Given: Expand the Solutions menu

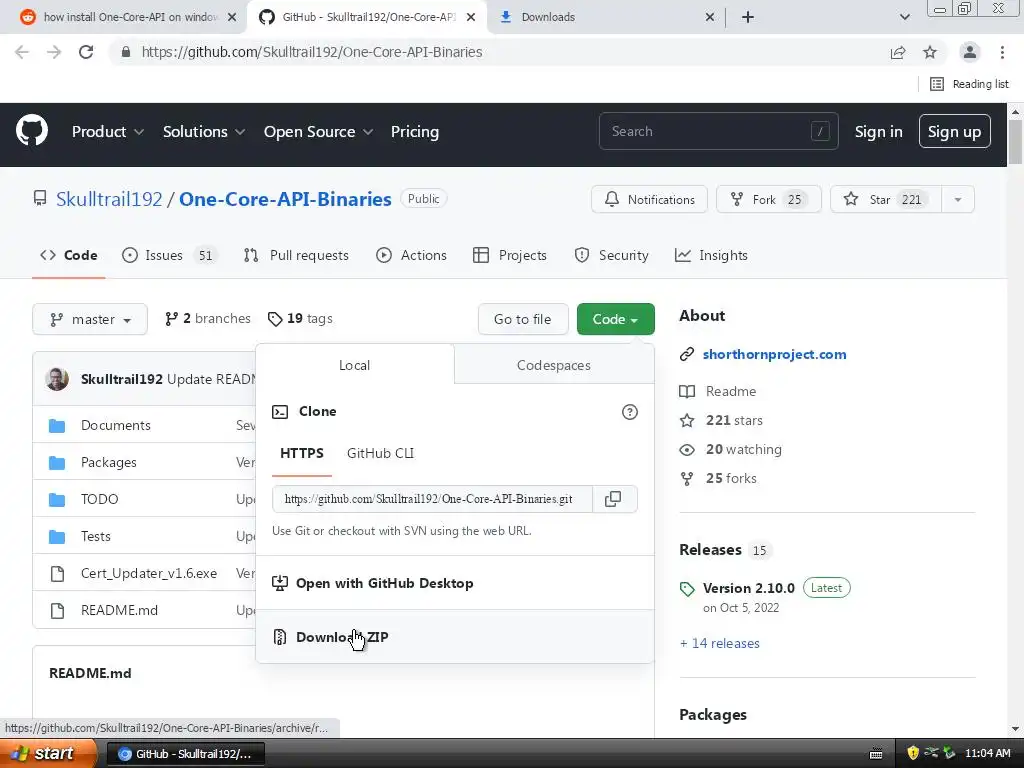Looking at the screenshot, I should tap(204, 131).
